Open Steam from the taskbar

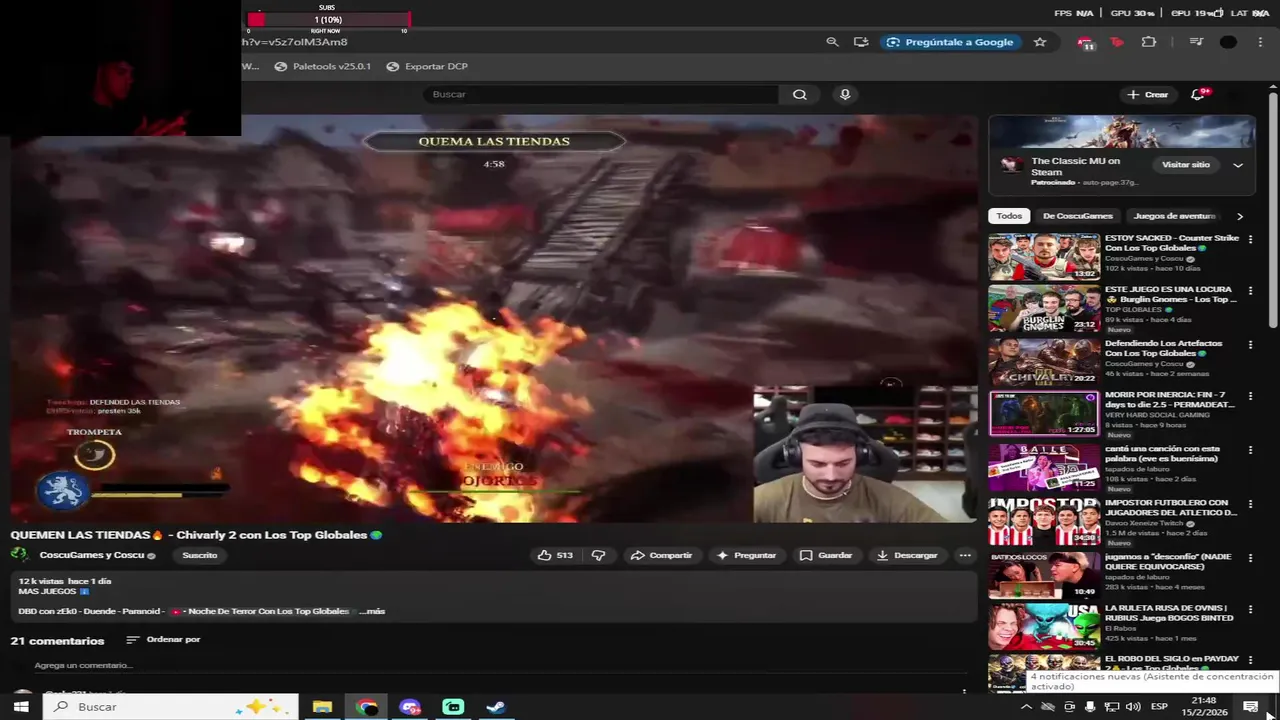496,707
